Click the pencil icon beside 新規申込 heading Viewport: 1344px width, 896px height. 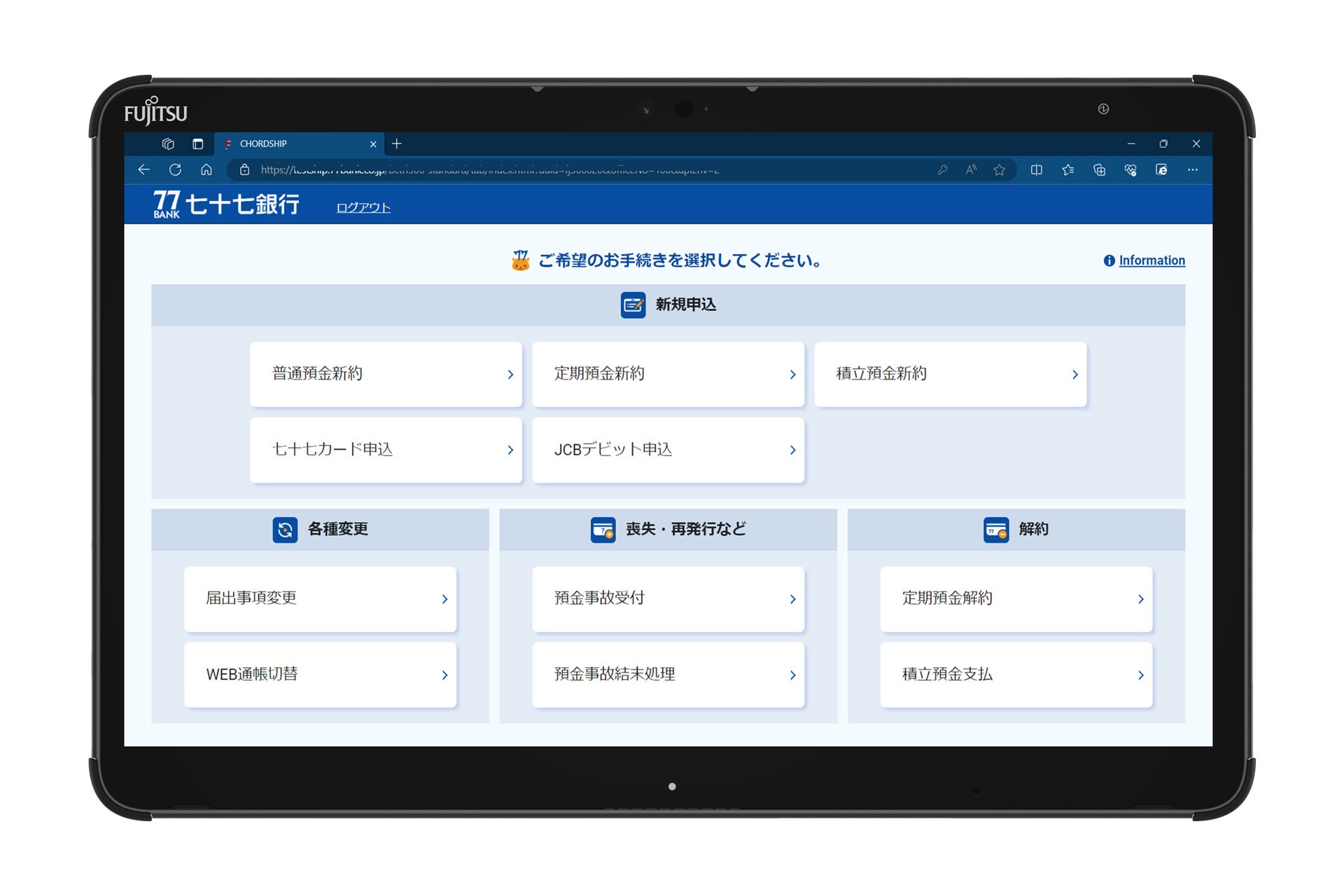pos(632,305)
